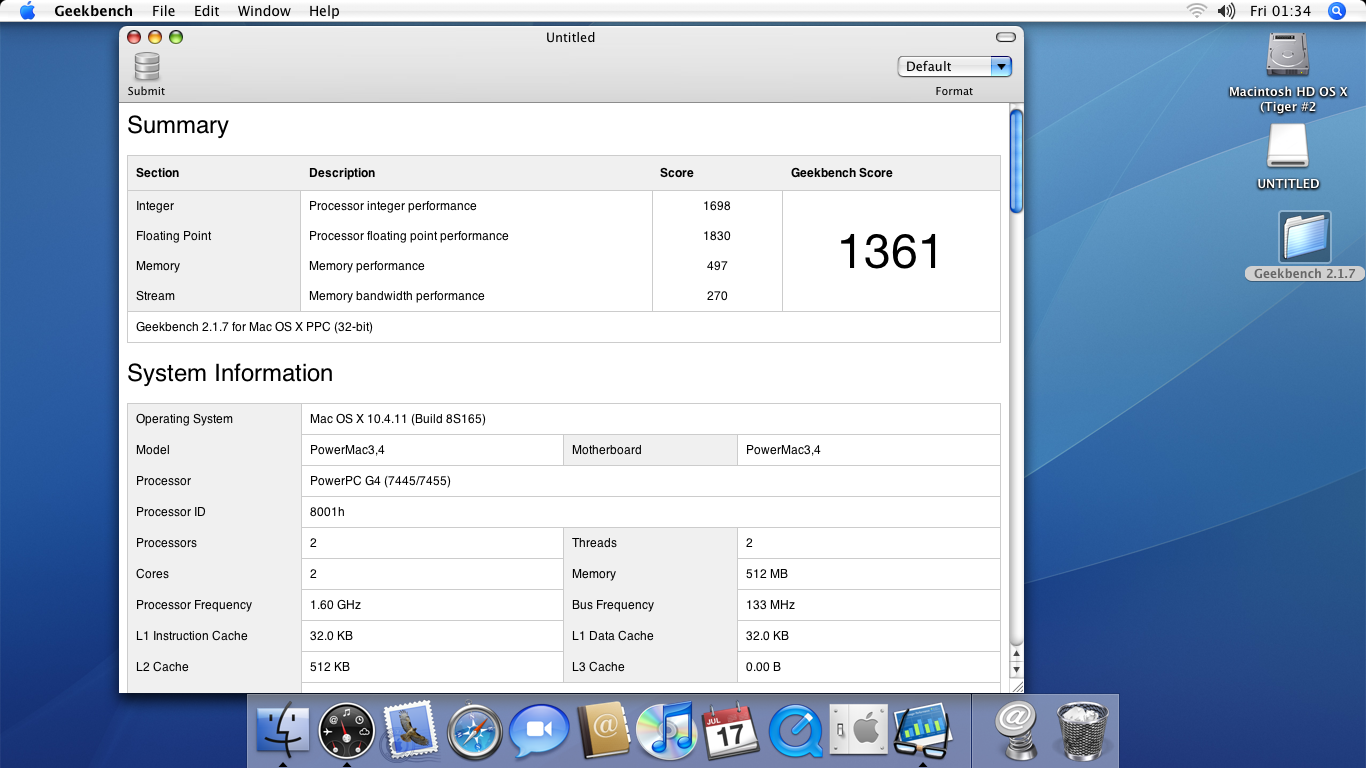
Task: Open System Preferences in the Dock
Action: 858,731
